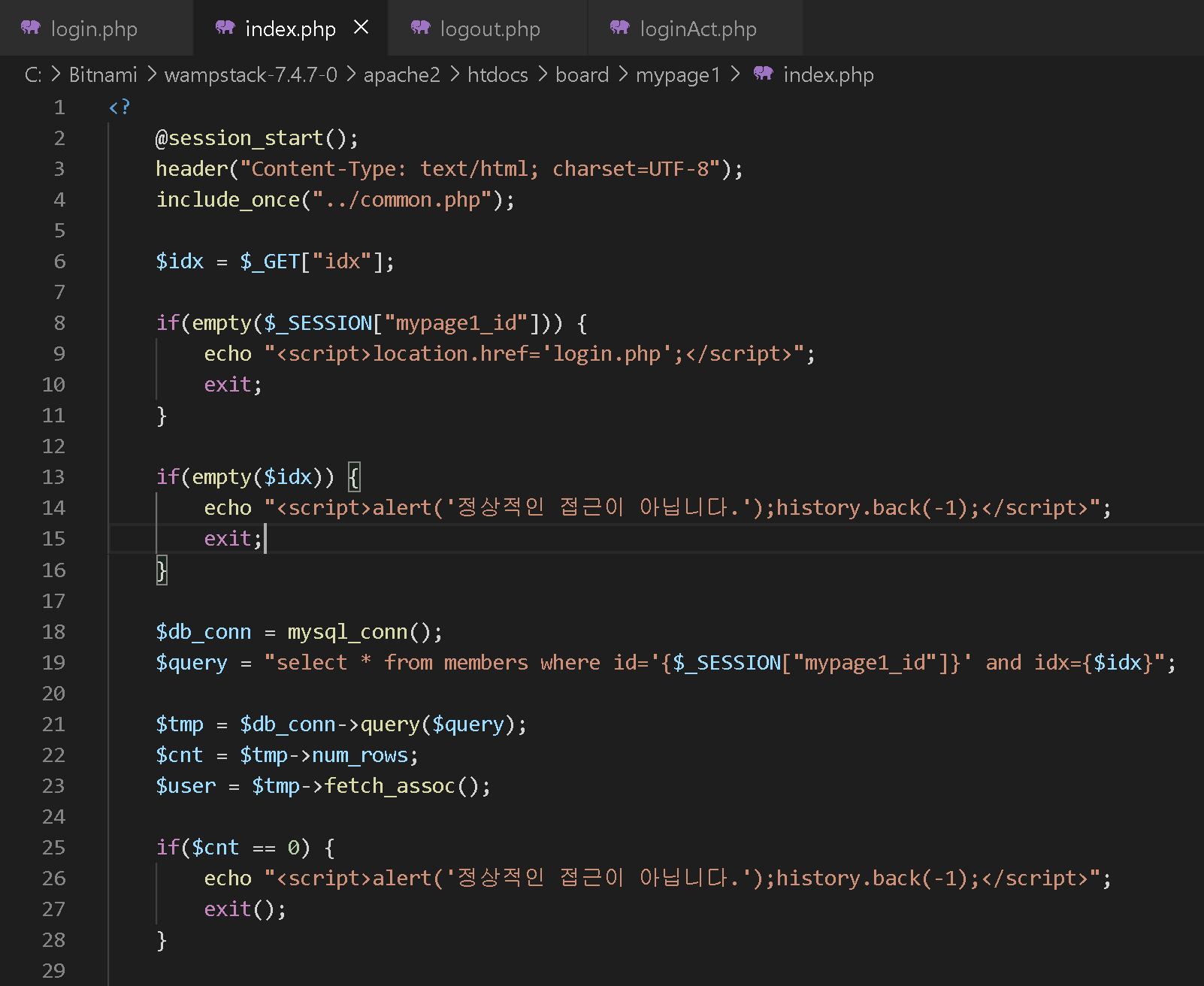Switch to the login.php tab
Image resolution: width=1204 pixels, height=986 pixels.
tap(95, 29)
